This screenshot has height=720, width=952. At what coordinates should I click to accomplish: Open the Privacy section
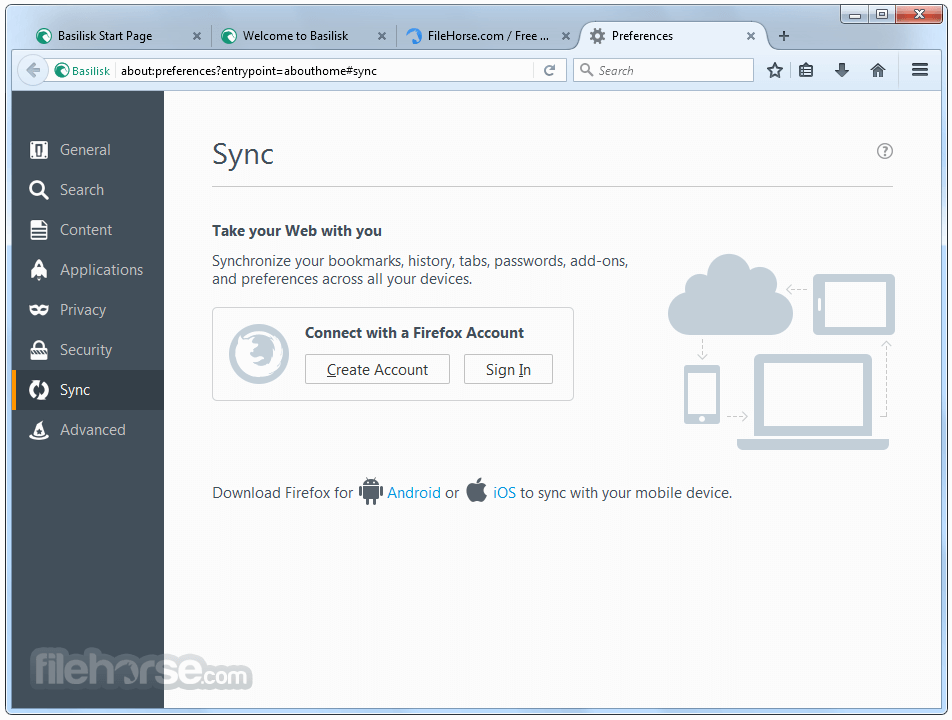click(87, 310)
